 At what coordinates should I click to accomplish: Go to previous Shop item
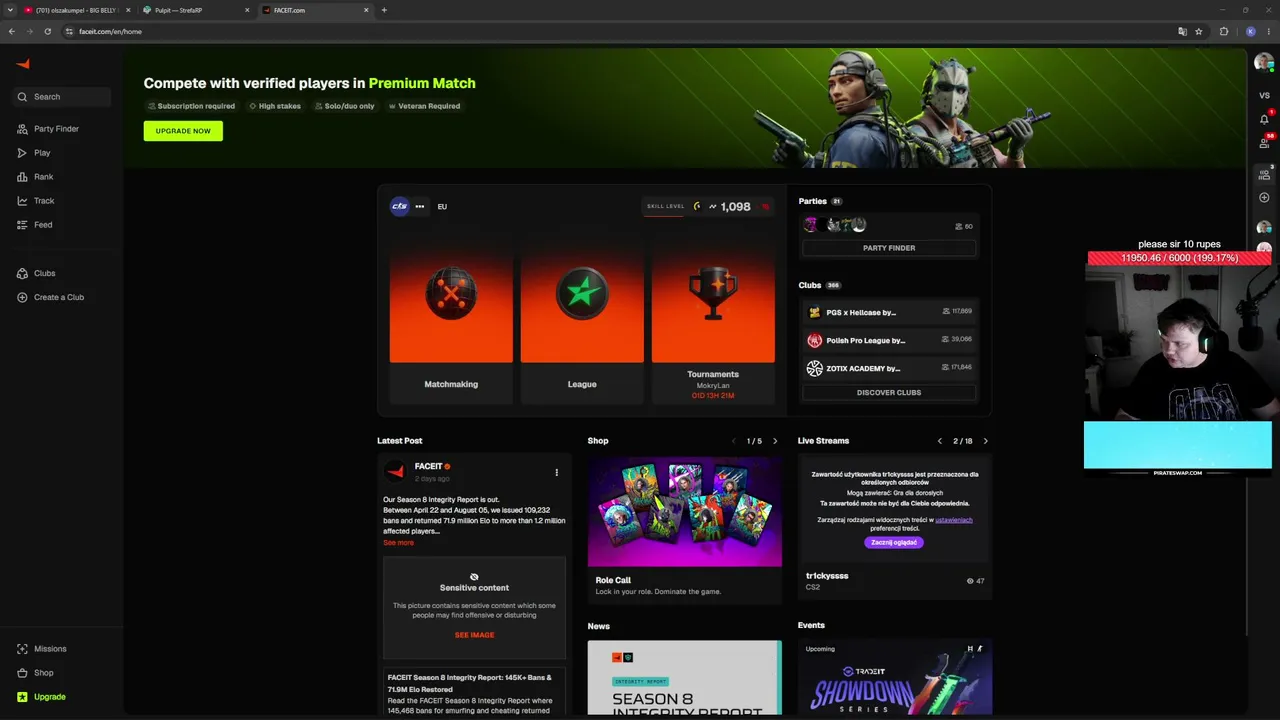pos(733,441)
